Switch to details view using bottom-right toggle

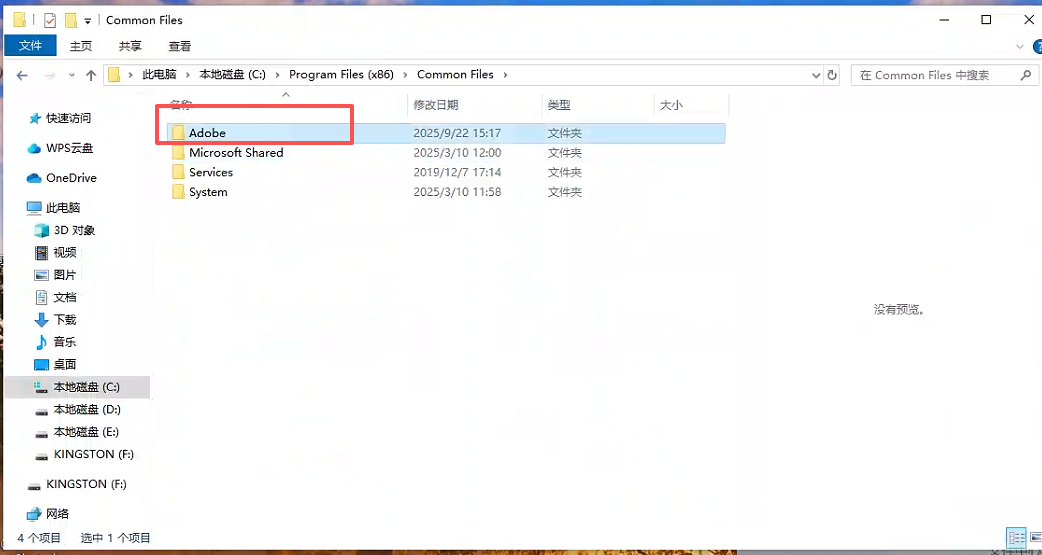coord(1015,538)
